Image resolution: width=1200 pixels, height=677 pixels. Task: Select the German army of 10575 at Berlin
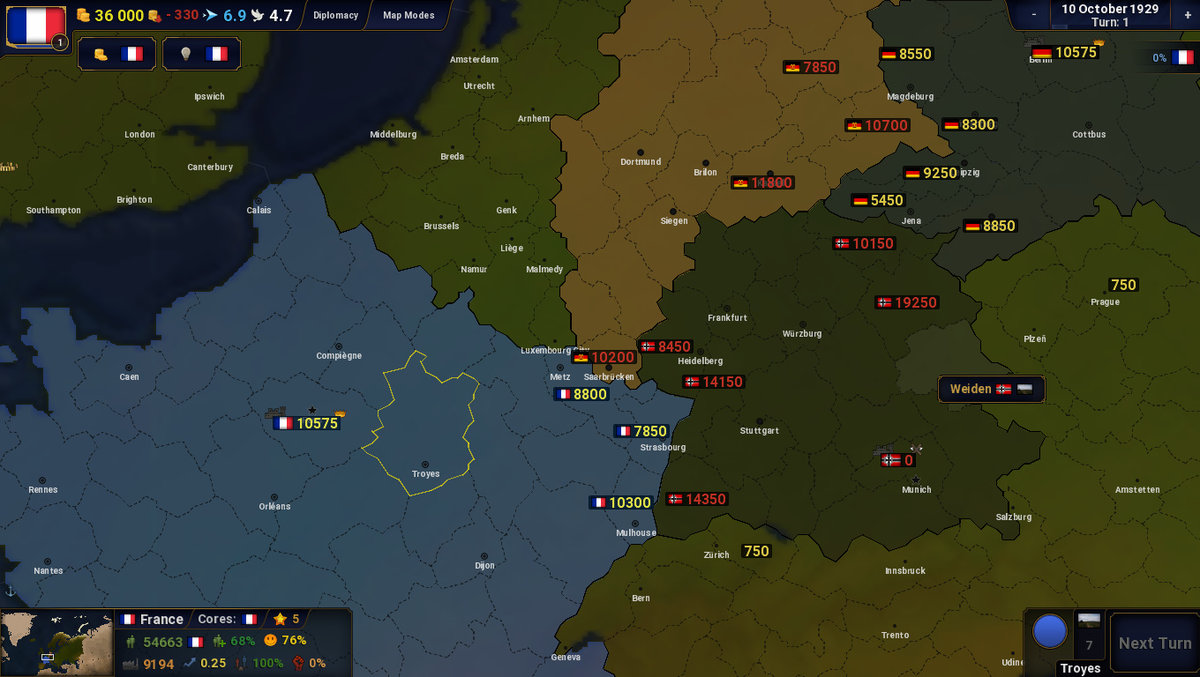coord(1065,52)
